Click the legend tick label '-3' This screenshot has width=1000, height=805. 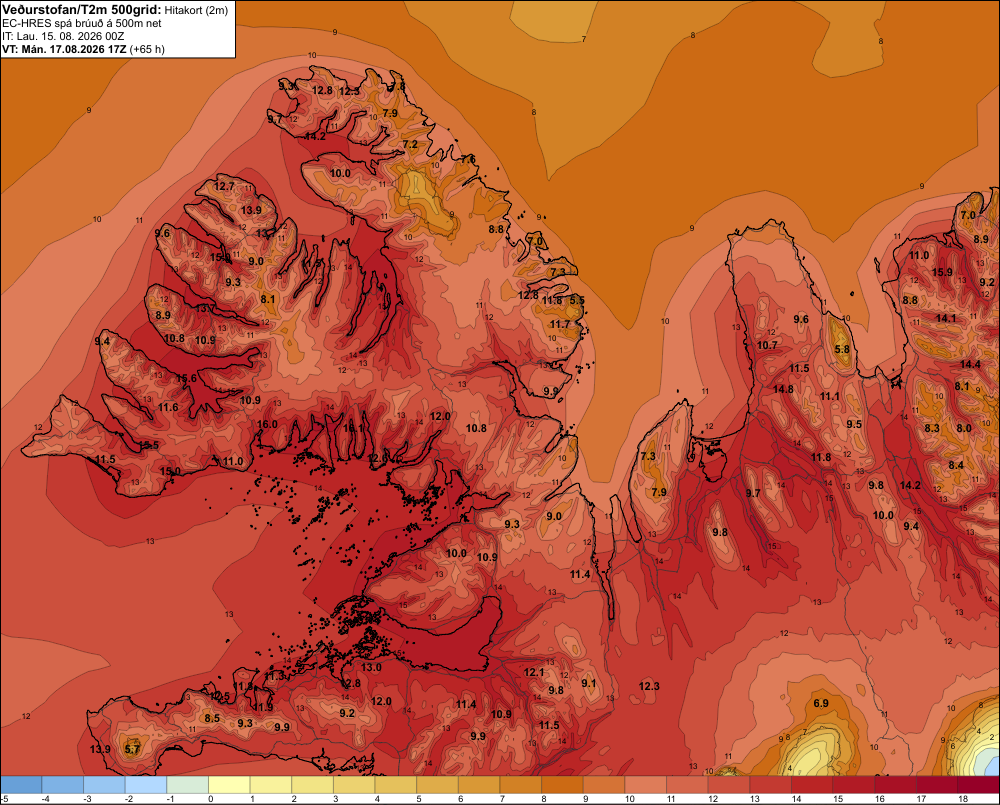point(86,799)
